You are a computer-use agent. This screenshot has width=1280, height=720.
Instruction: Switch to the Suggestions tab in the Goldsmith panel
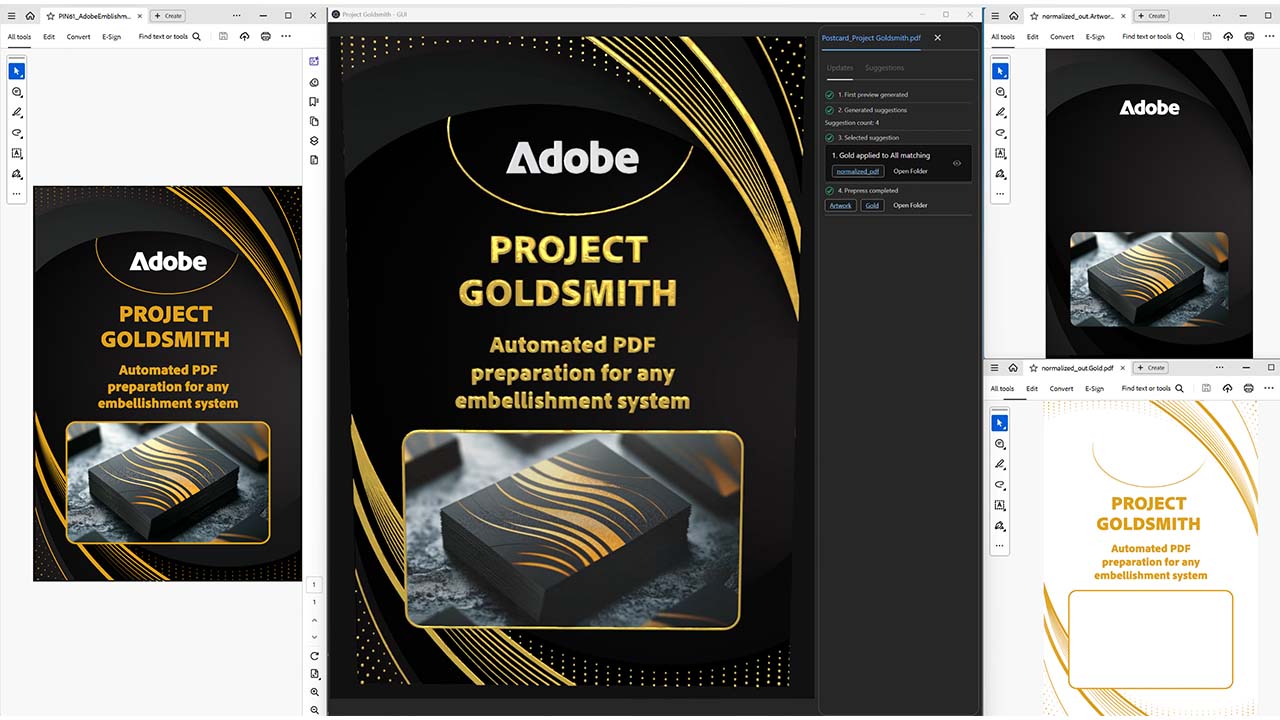tap(884, 68)
